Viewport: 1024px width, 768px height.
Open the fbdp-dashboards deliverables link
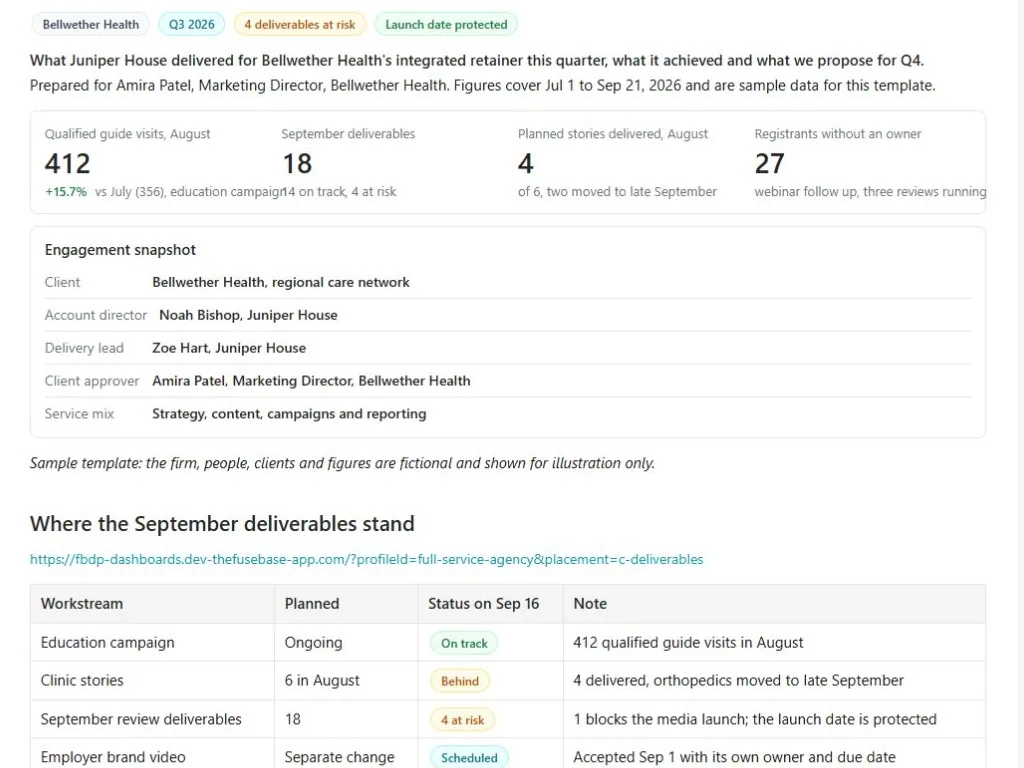(366, 560)
